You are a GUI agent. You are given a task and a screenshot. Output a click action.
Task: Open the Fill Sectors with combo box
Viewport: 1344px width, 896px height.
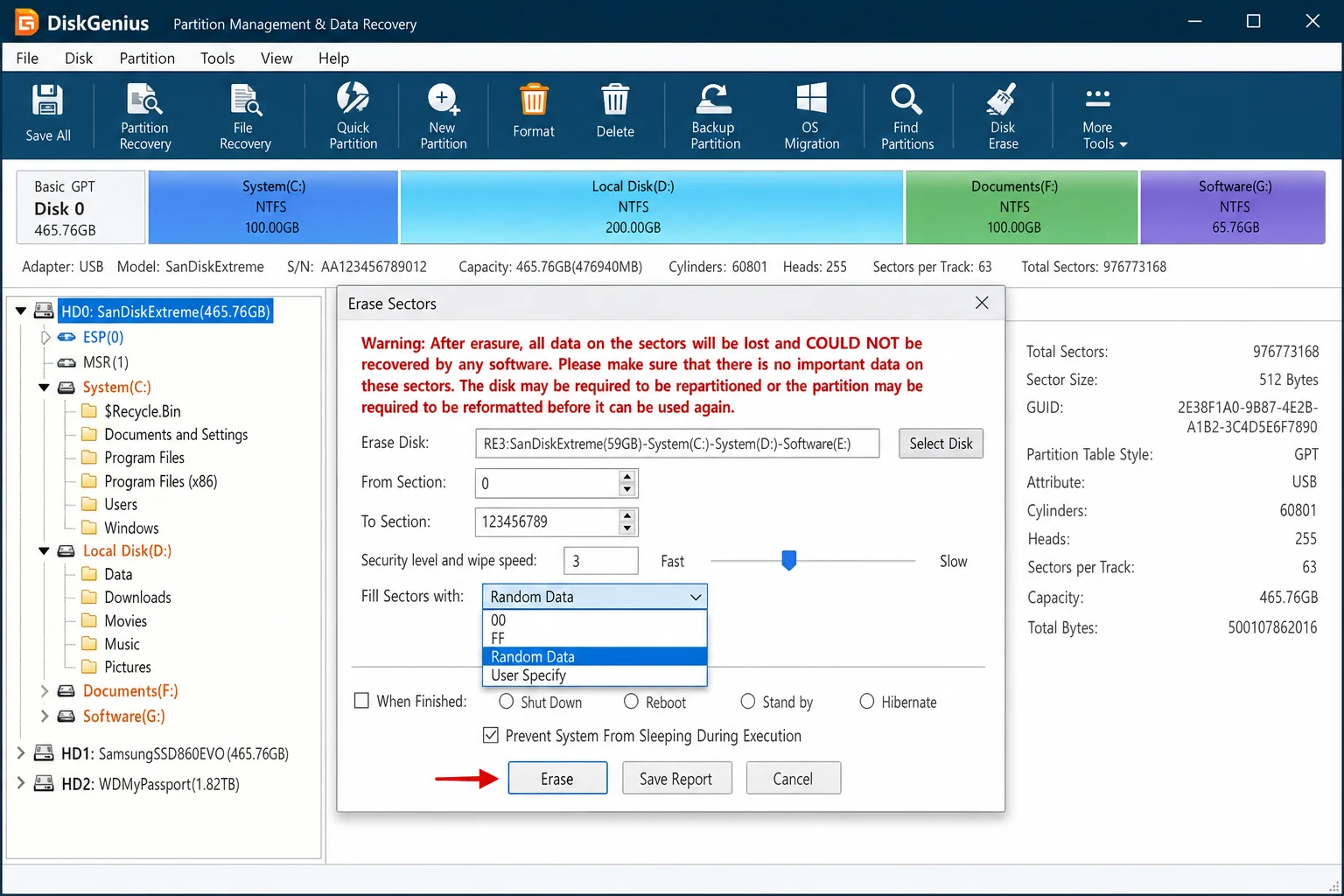pos(594,597)
